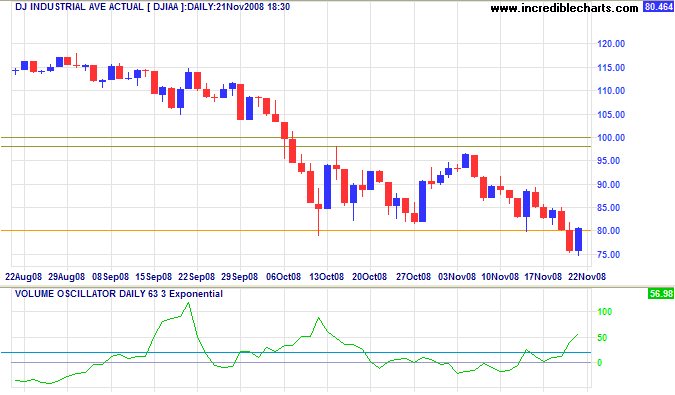Viewport: 675px width, 395px height.
Task: Click the 105.00 price axis label
Action: pyautogui.click(x=611, y=115)
